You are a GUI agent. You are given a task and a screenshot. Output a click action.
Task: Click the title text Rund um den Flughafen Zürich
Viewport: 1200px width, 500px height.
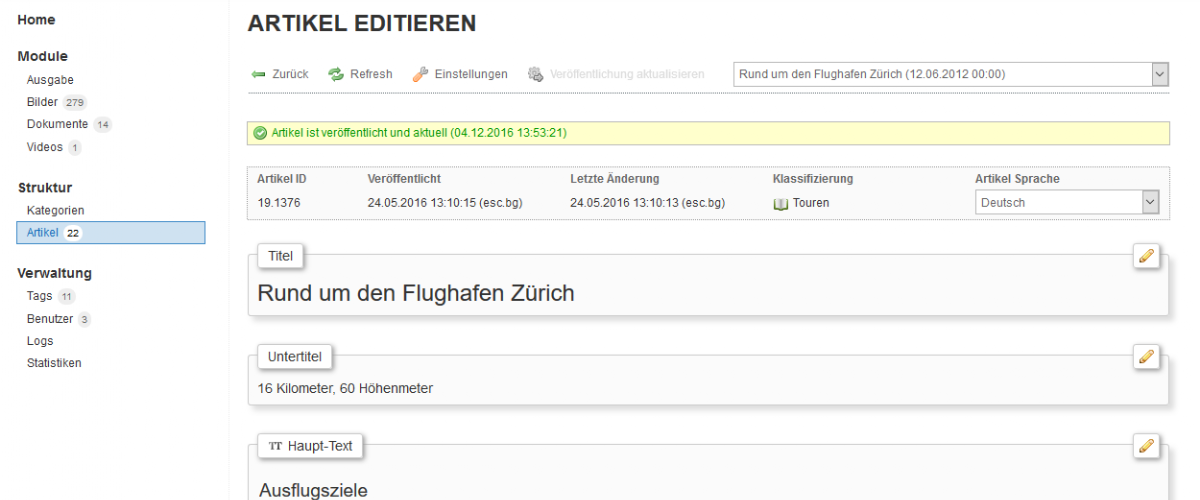(x=415, y=294)
